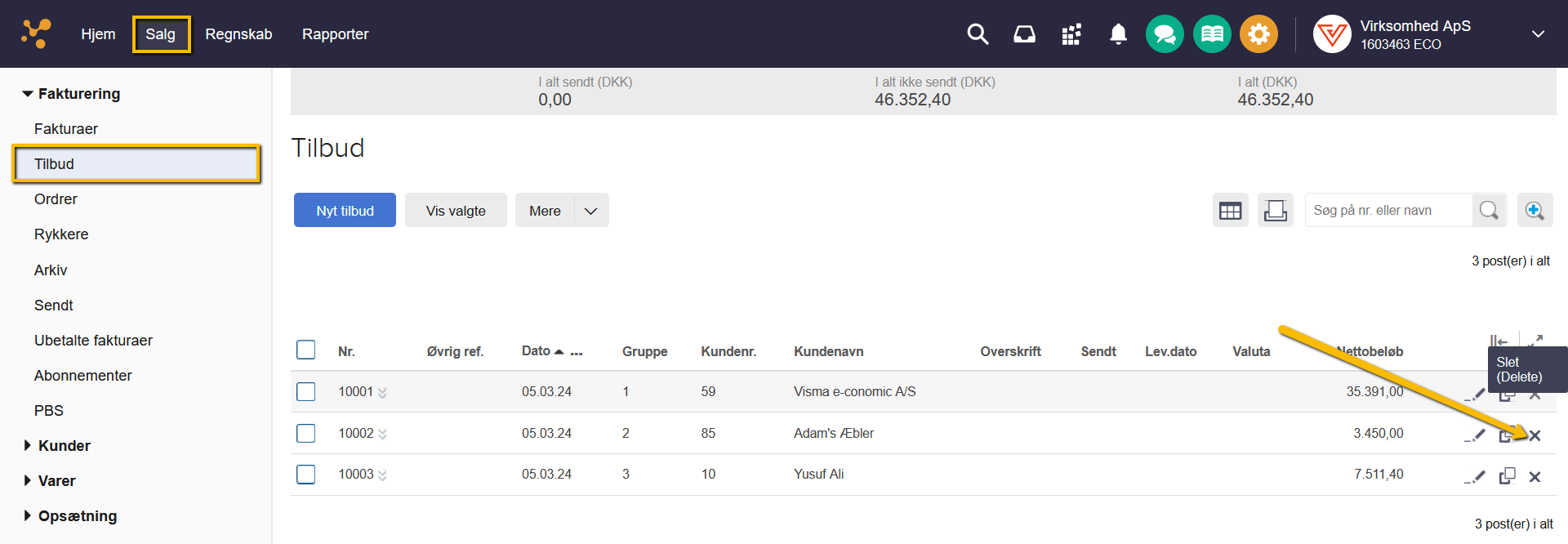The height and width of the screenshot is (544, 1568).
Task: Tick the checkbox for offer 10001
Action: (x=306, y=392)
